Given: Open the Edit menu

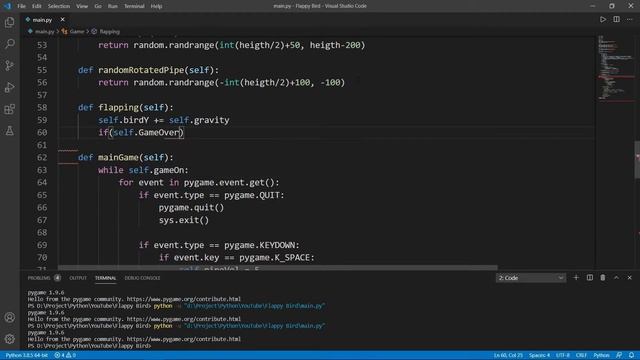Looking at the screenshot, I should click(37, 6).
